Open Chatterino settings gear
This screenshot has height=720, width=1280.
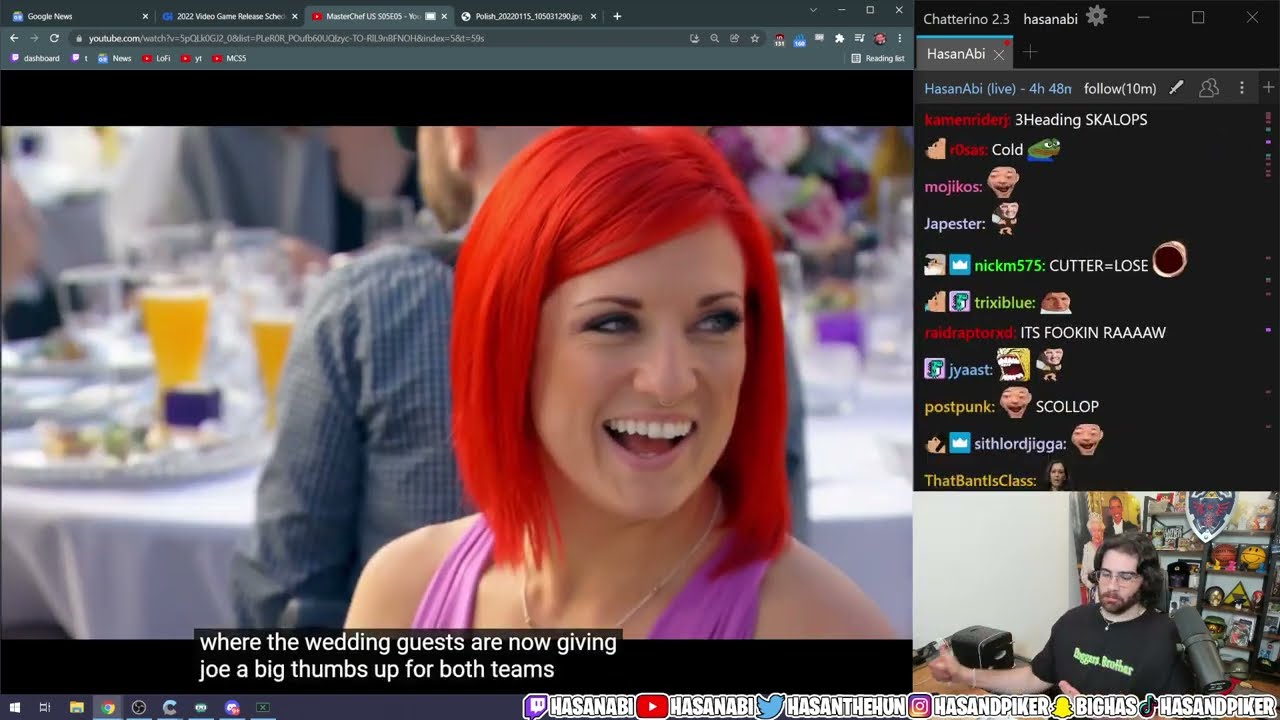point(1096,17)
